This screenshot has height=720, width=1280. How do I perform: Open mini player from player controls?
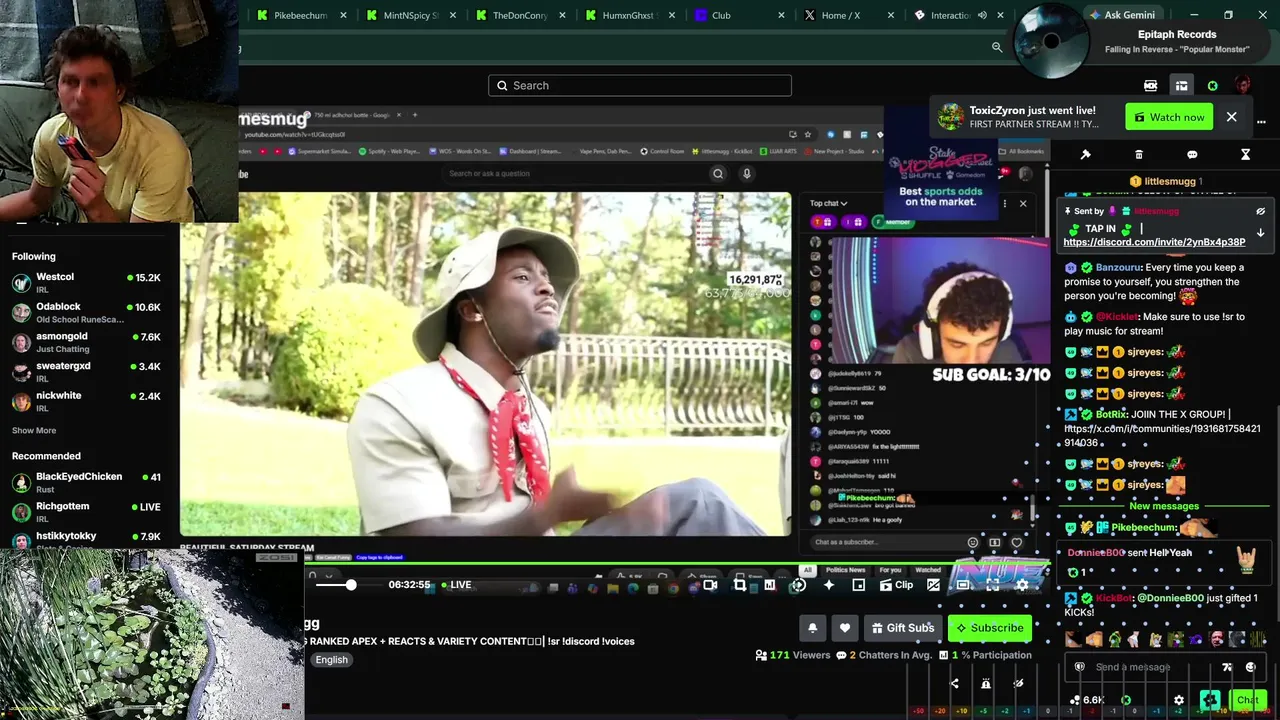coord(858,585)
